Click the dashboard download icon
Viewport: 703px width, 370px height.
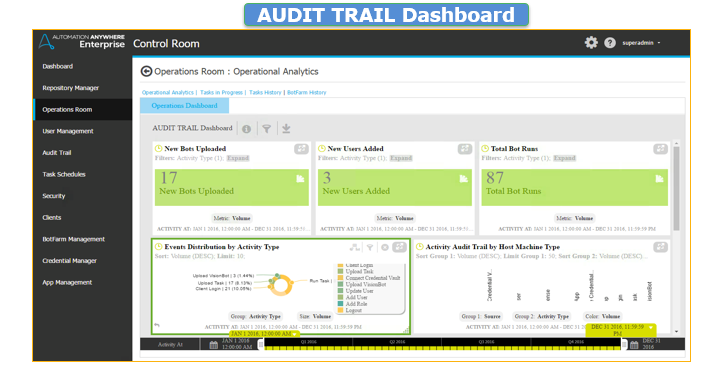coord(286,129)
